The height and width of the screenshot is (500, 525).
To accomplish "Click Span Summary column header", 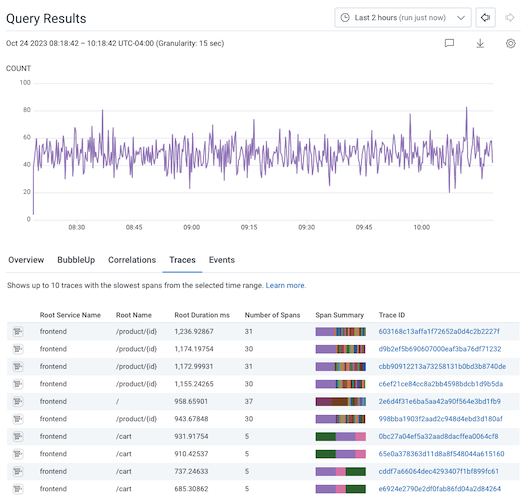I will tap(340, 315).
